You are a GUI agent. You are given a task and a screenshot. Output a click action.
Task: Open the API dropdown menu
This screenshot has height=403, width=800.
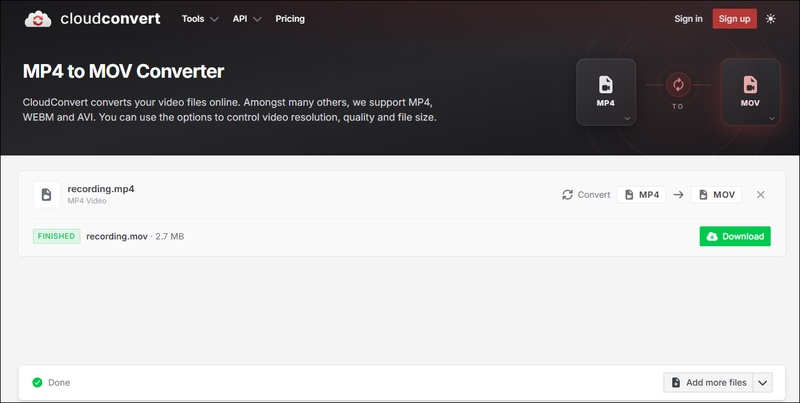coord(247,19)
